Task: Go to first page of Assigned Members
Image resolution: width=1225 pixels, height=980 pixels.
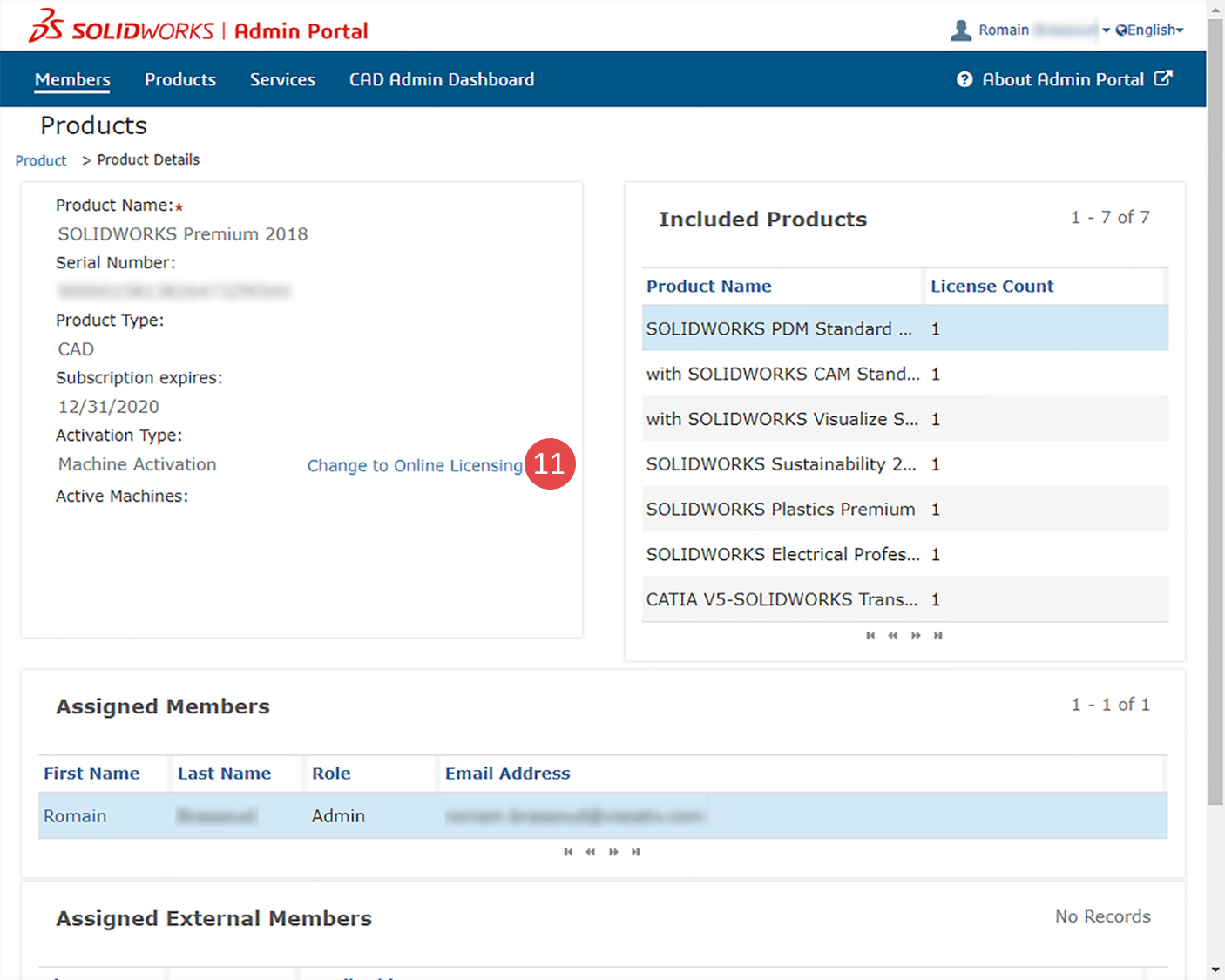Action: (568, 852)
